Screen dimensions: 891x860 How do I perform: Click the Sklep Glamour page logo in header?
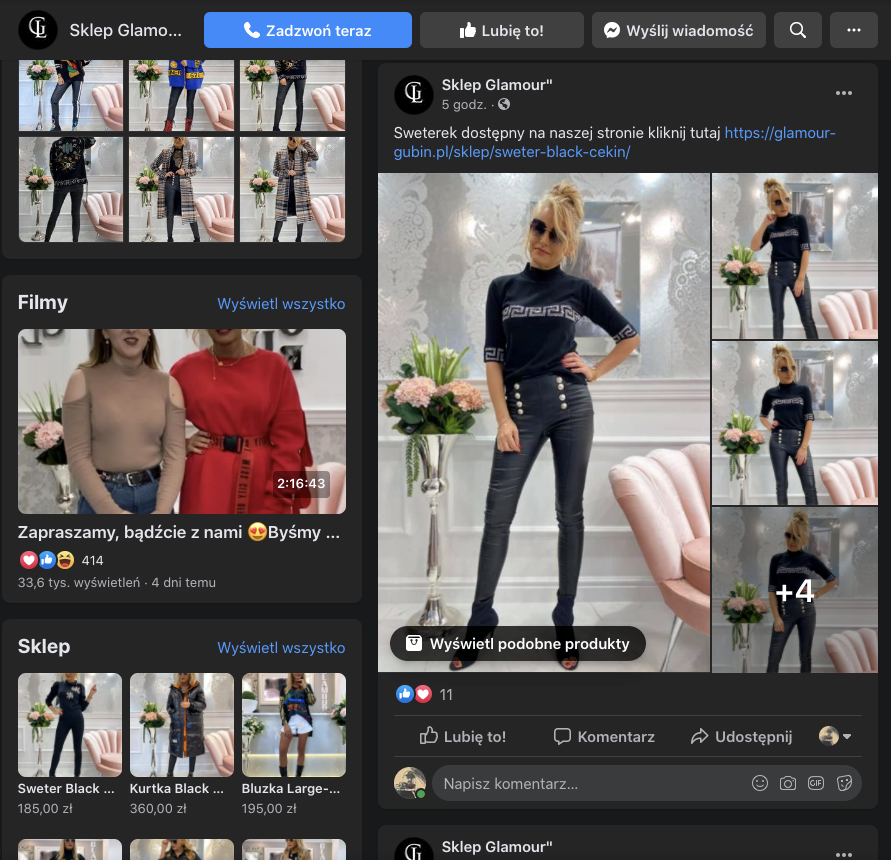click(x=38, y=30)
